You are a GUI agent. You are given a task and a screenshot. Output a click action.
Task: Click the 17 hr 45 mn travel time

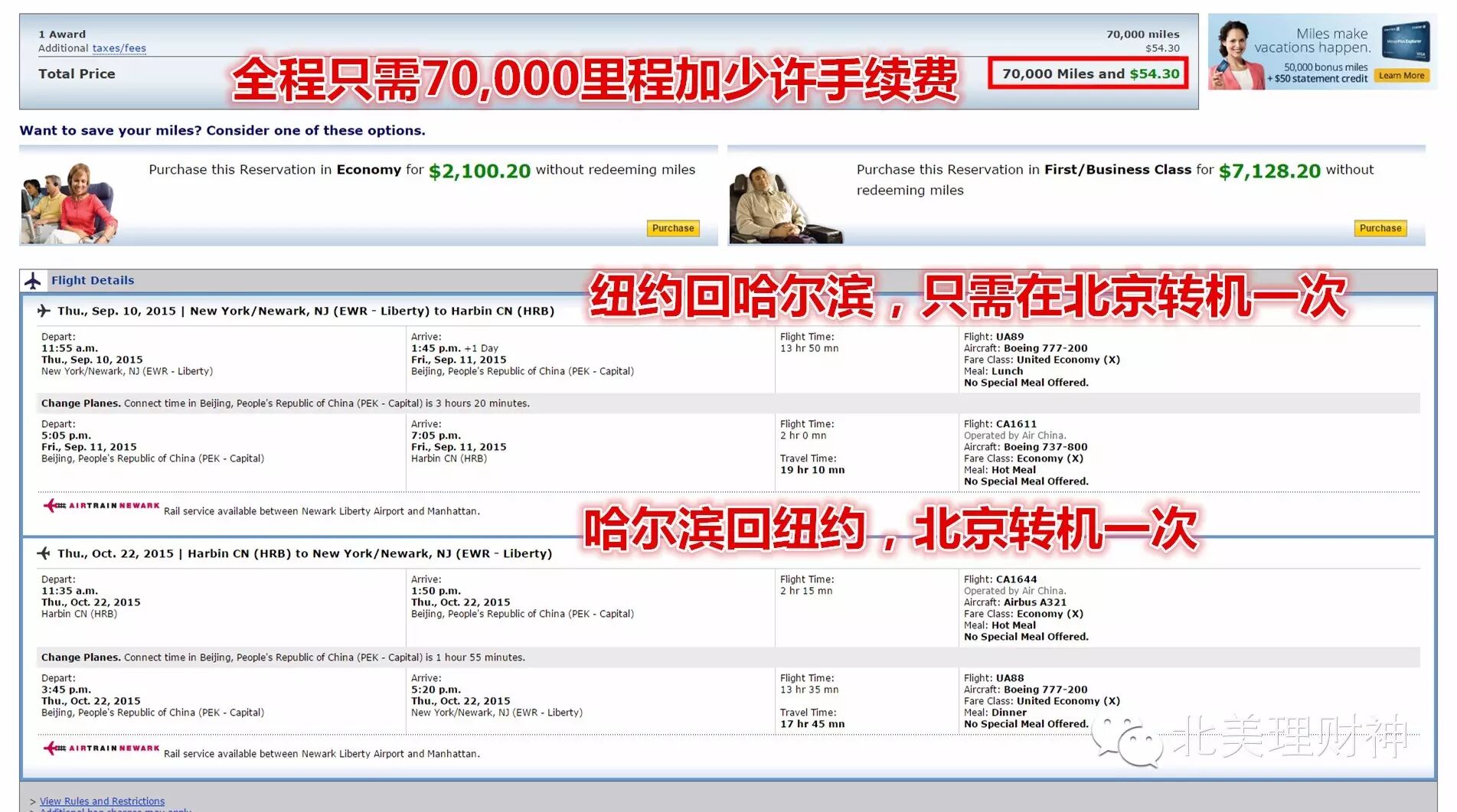pyautogui.click(x=812, y=724)
